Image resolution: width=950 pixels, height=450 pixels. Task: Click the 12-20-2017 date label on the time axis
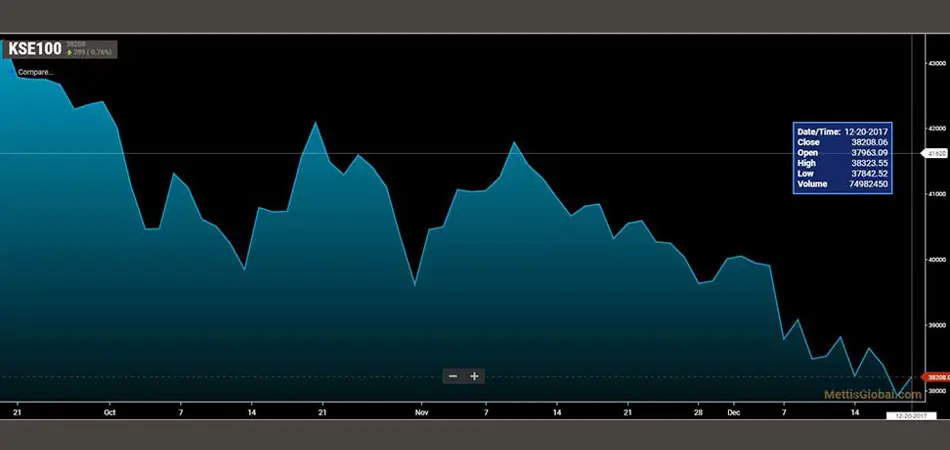[x=909, y=415]
